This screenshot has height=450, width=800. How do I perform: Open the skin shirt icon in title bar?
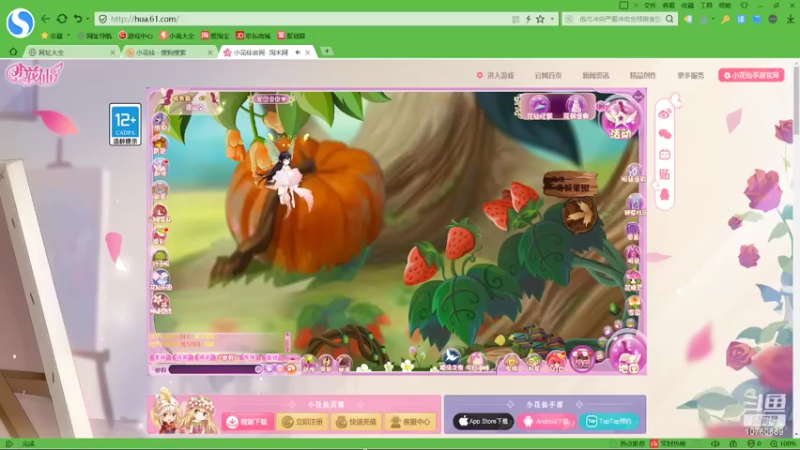click(744, 5)
